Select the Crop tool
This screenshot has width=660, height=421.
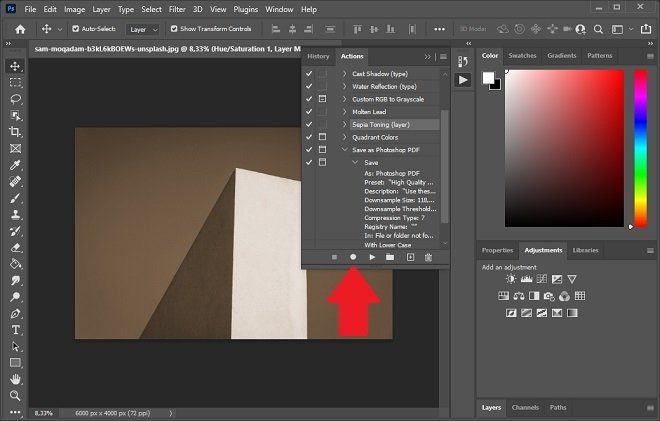click(15, 132)
